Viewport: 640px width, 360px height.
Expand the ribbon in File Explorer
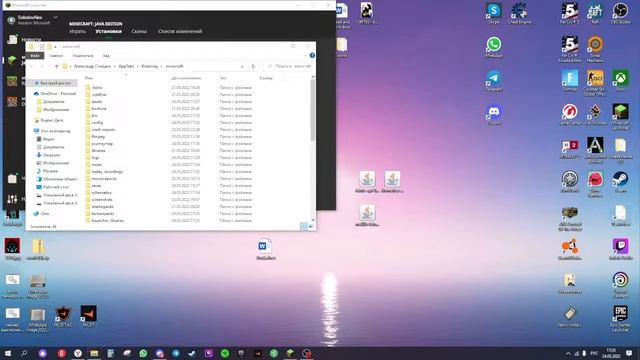coord(306,56)
